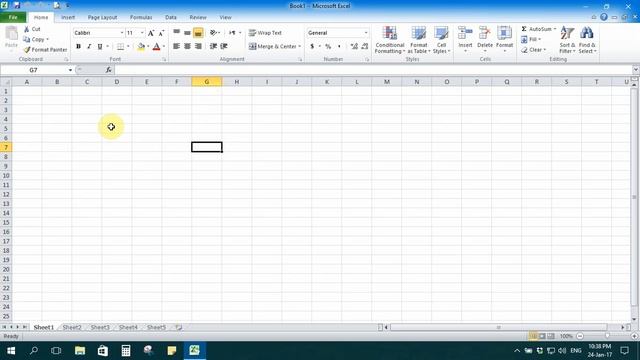Click the Increase Decimal icon
Image resolution: width=640 pixels, height=360 pixels.
(x=354, y=47)
